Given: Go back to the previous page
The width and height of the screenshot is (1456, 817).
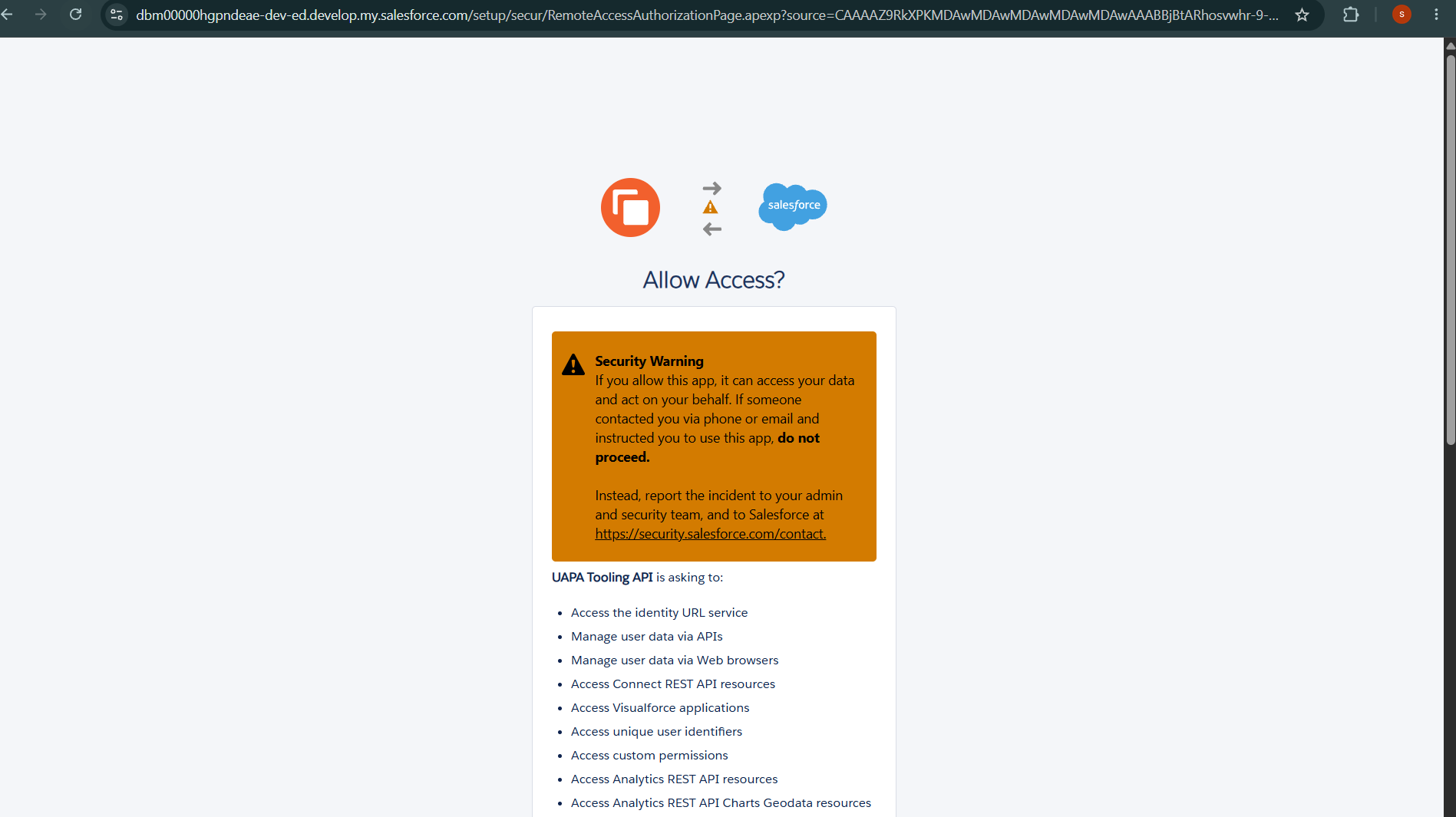Looking at the screenshot, I should [x=8, y=15].
